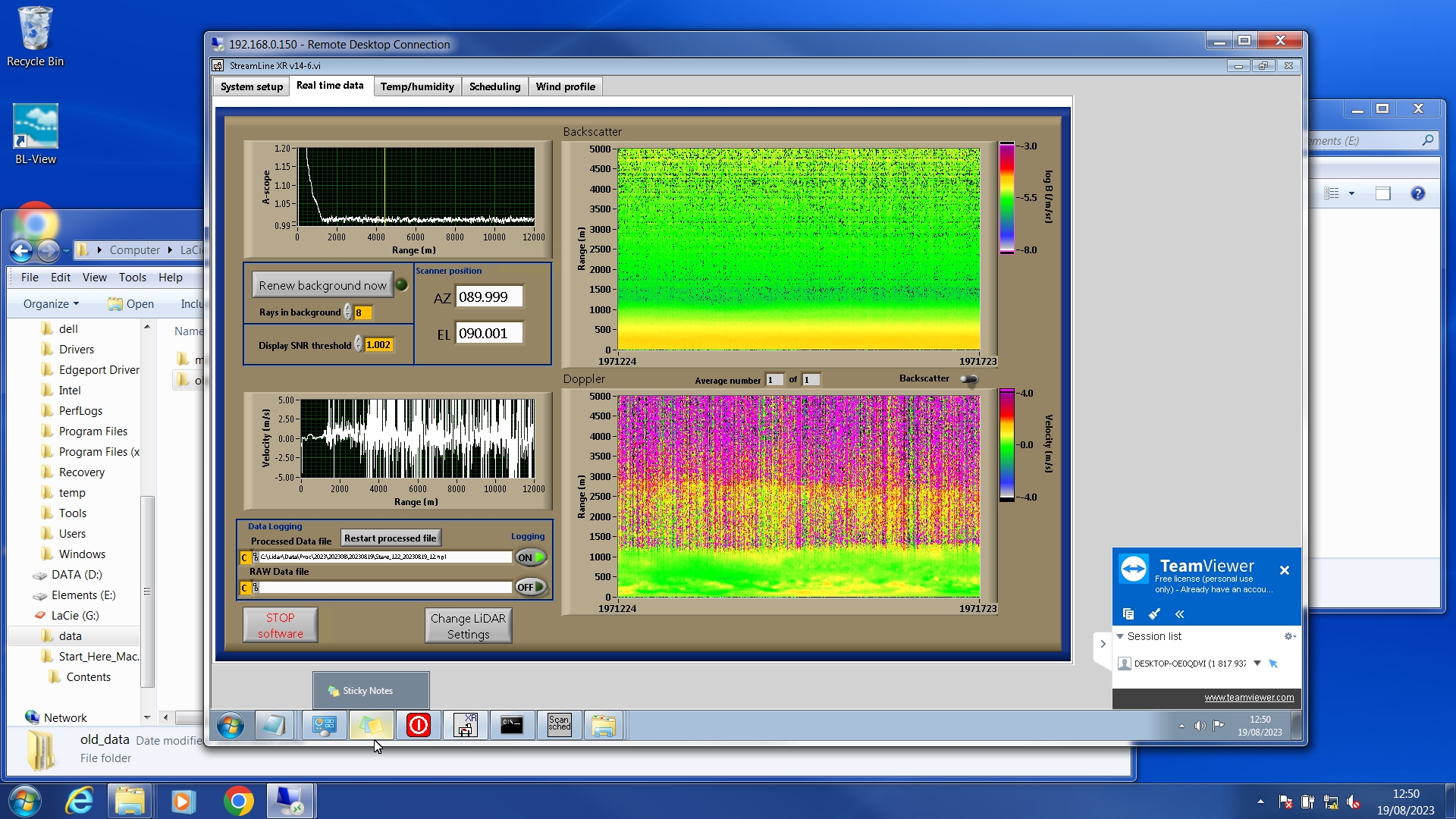Click the Change LiDAR Settings button

point(468,626)
